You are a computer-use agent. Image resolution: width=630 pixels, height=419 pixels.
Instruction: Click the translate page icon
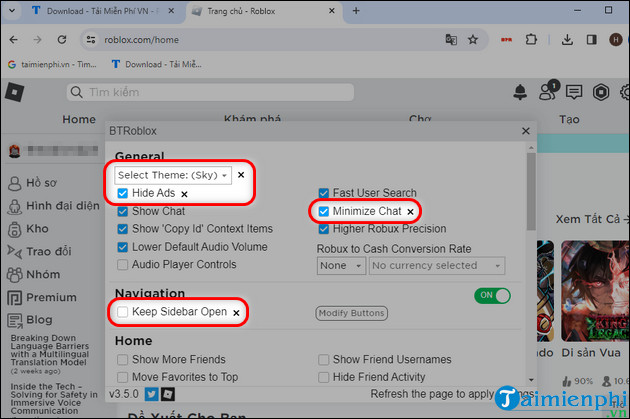click(451, 39)
